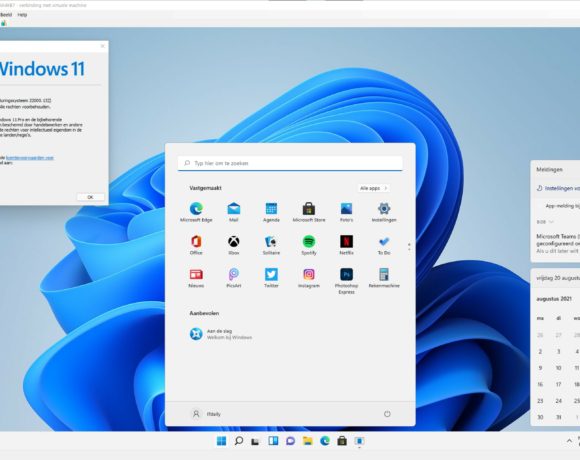Open the Twitter app
The height and width of the screenshot is (460, 580).
coord(271,278)
